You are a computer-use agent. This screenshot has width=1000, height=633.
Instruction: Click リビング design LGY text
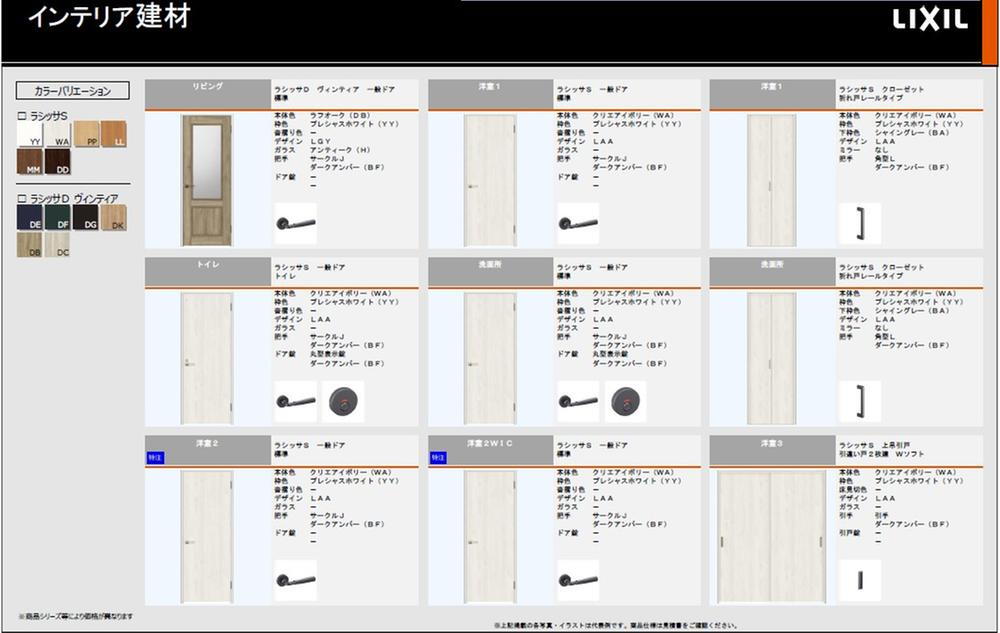click(321, 142)
